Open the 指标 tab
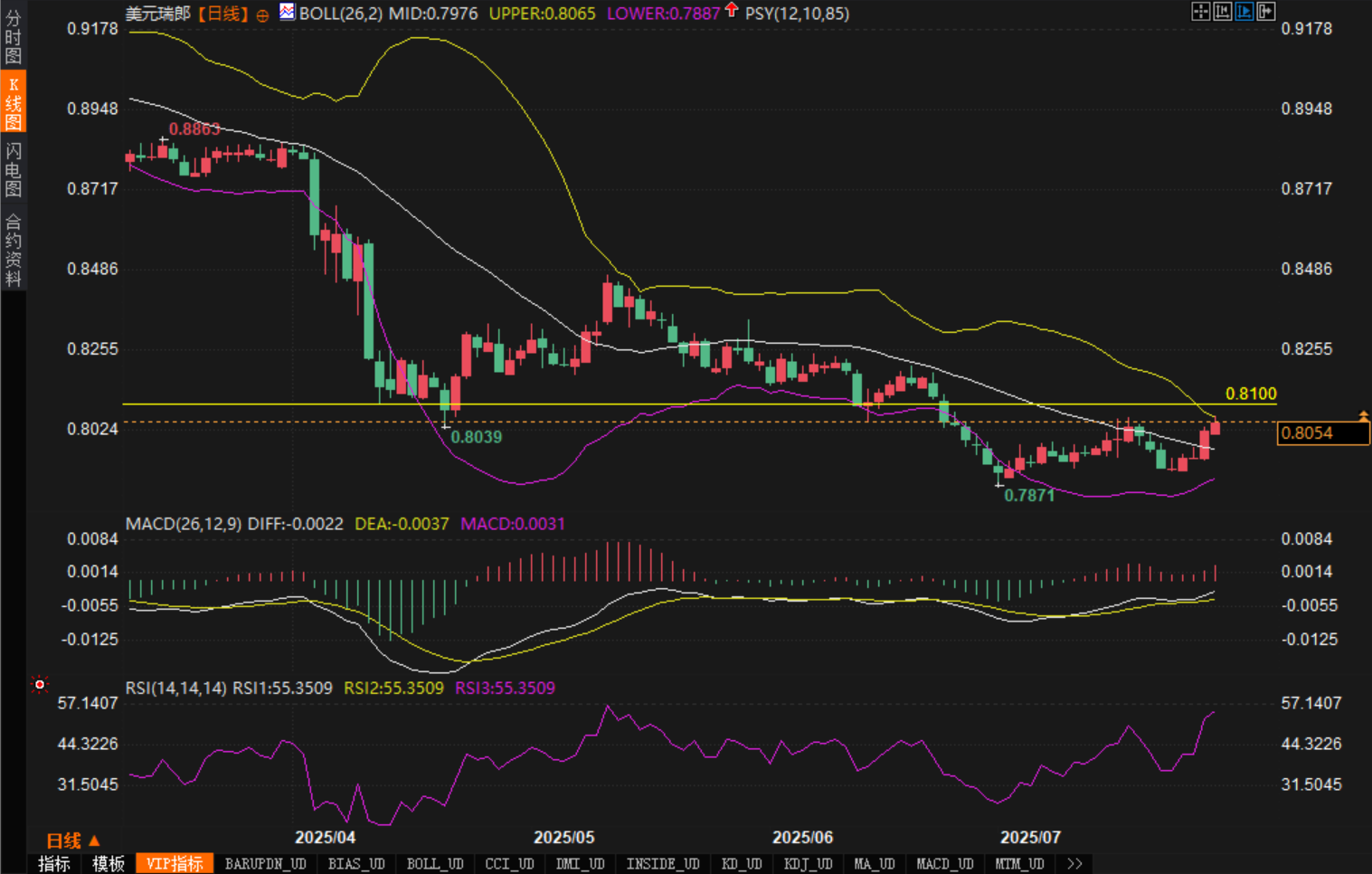This screenshot has height=874, width=1372. tap(54, 864)
